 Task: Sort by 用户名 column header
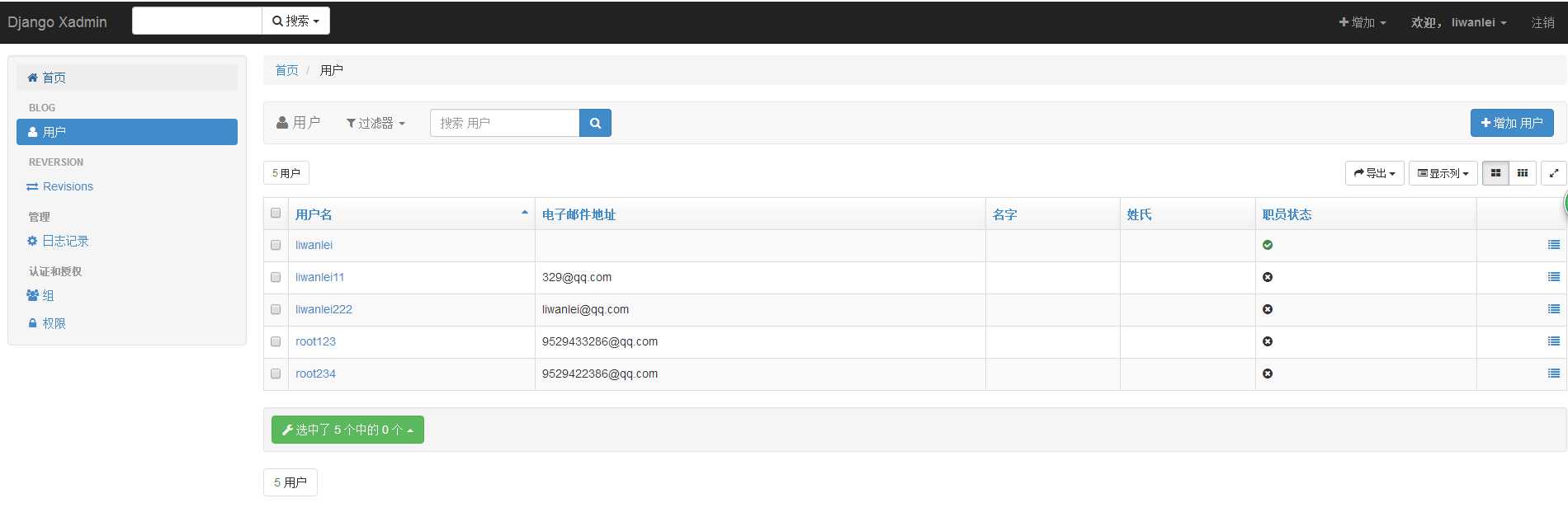pos(314,214)
